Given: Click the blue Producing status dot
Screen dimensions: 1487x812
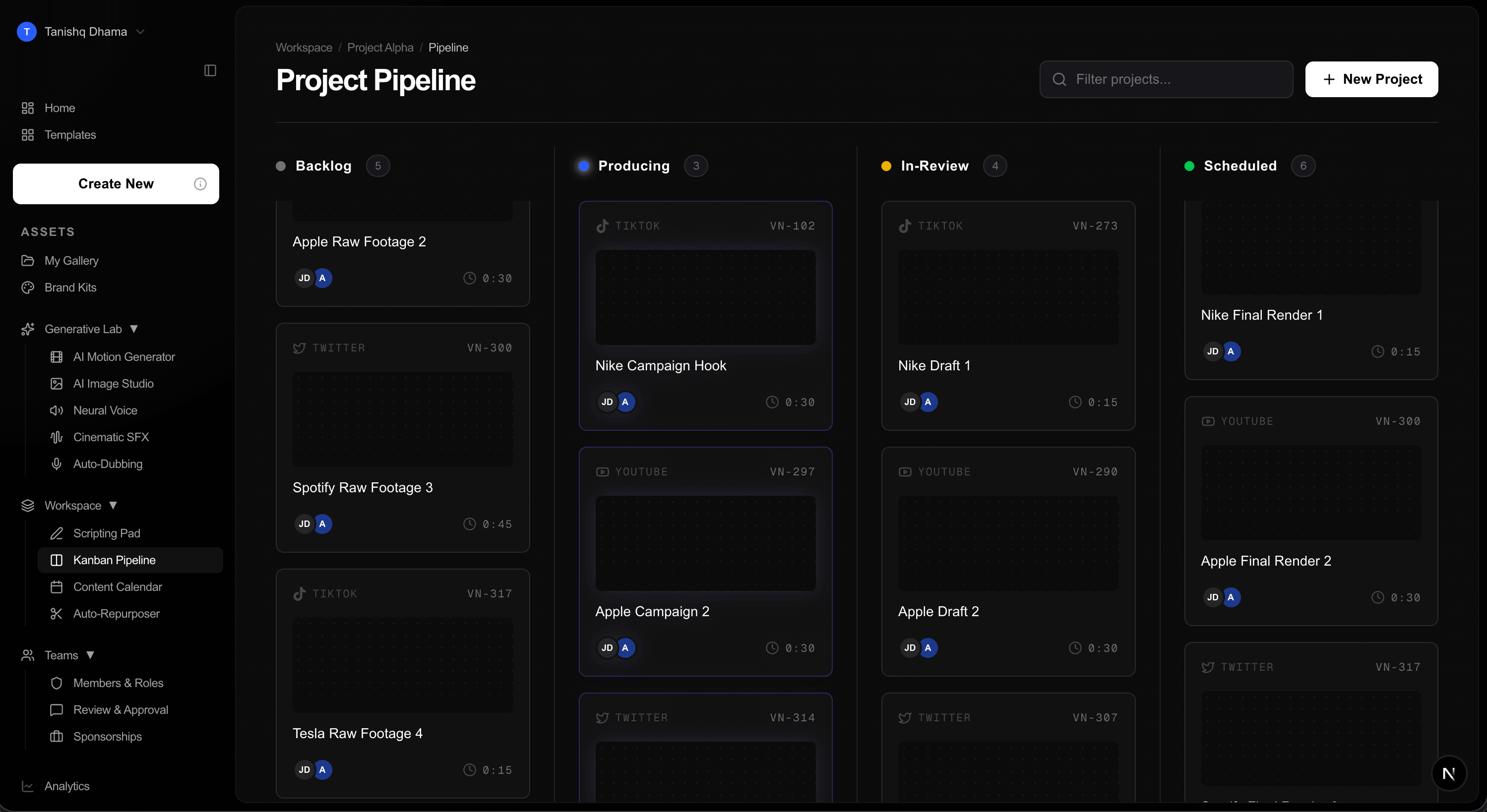Looking at the screenshot, I should tap(584, 166).
